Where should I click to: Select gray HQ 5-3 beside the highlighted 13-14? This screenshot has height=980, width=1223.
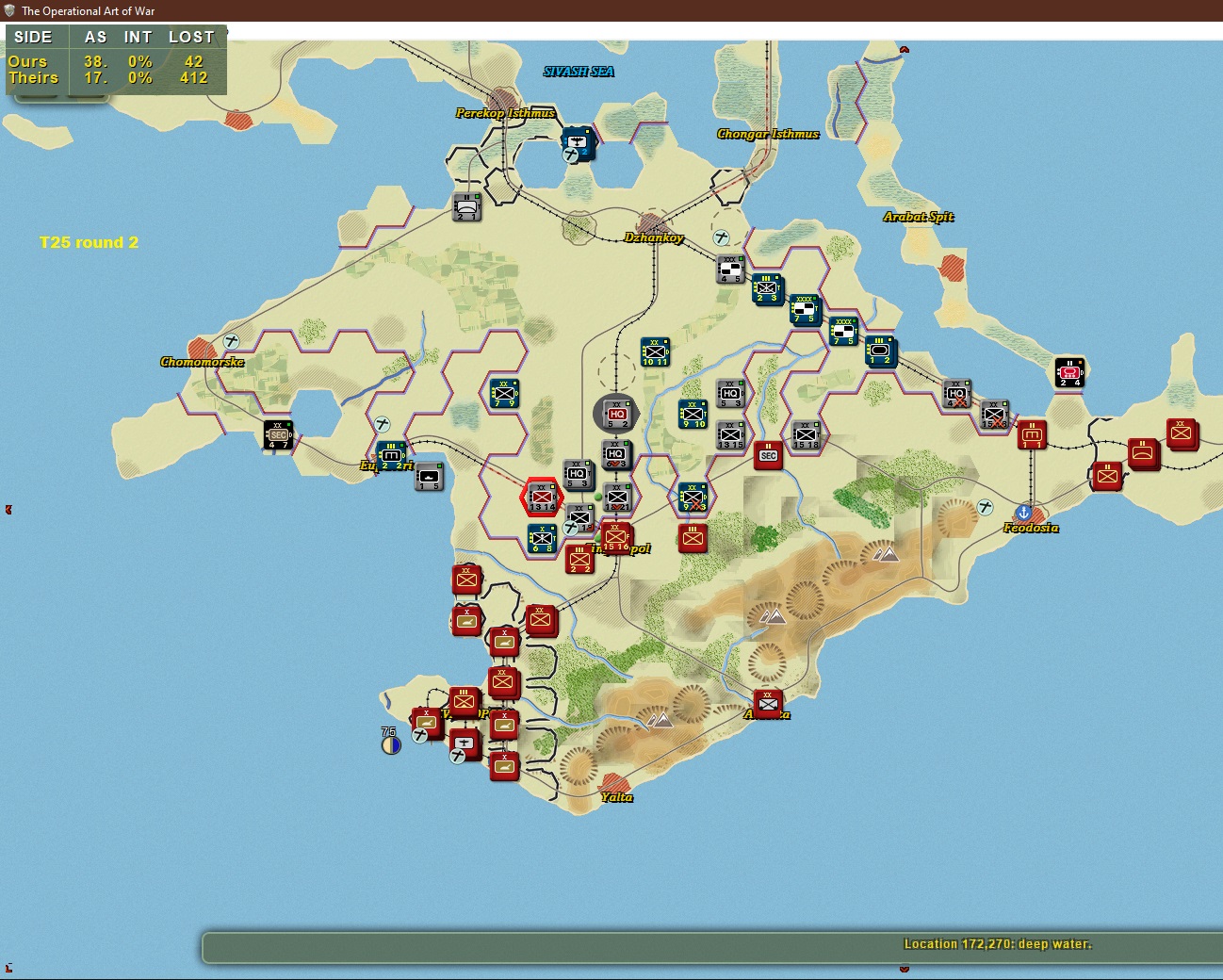[578, 476]
